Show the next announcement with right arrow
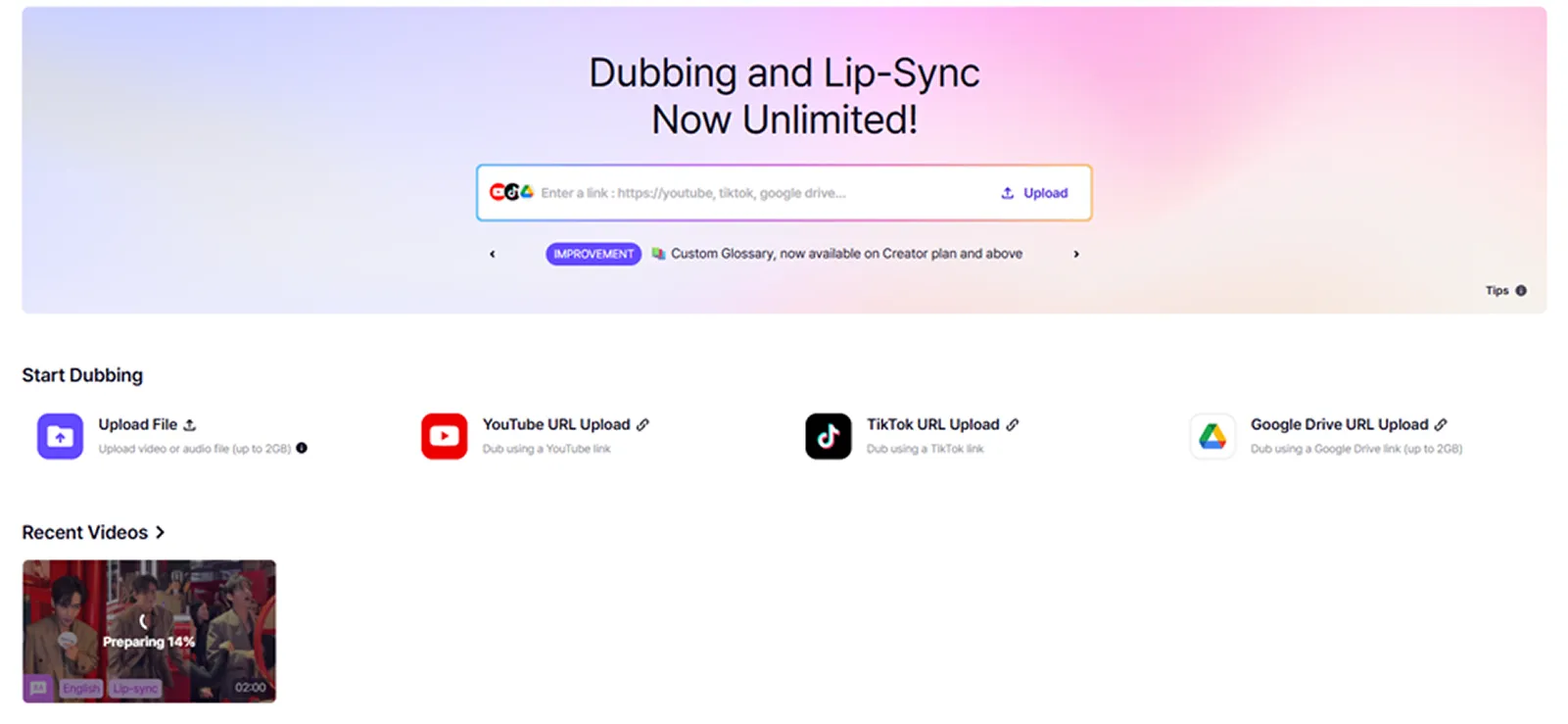The height and width of the screenshot is (724, 1568). [1076, 254]
